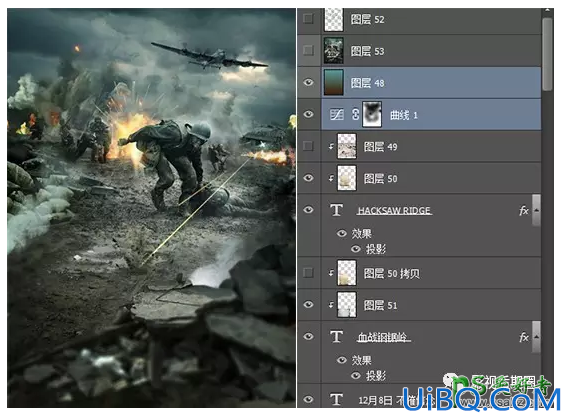The height and width of the screenshot is (414, 562).
Task: Select the 曲线 1 layer mask thumbnail
Action: (x=372, y=114)
